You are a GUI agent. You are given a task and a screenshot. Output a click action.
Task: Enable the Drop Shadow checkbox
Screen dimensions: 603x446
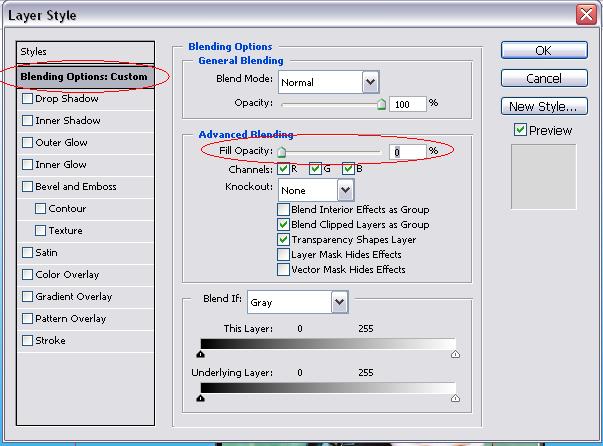27,98
